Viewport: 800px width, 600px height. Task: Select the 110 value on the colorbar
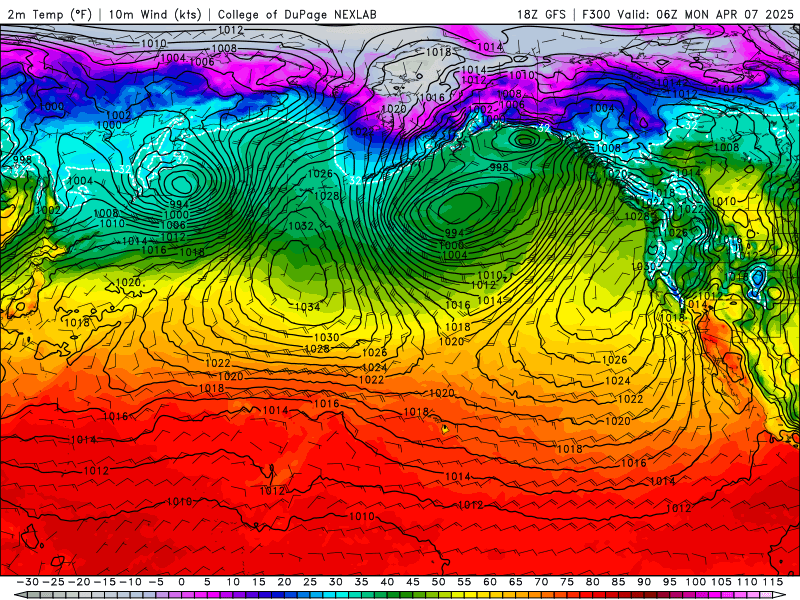tap(747, 582)
